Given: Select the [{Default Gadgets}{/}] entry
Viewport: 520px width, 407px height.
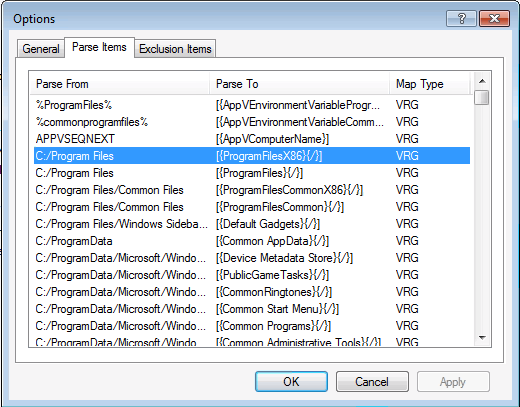Looking at the screenshot, I should coord(268,224).
